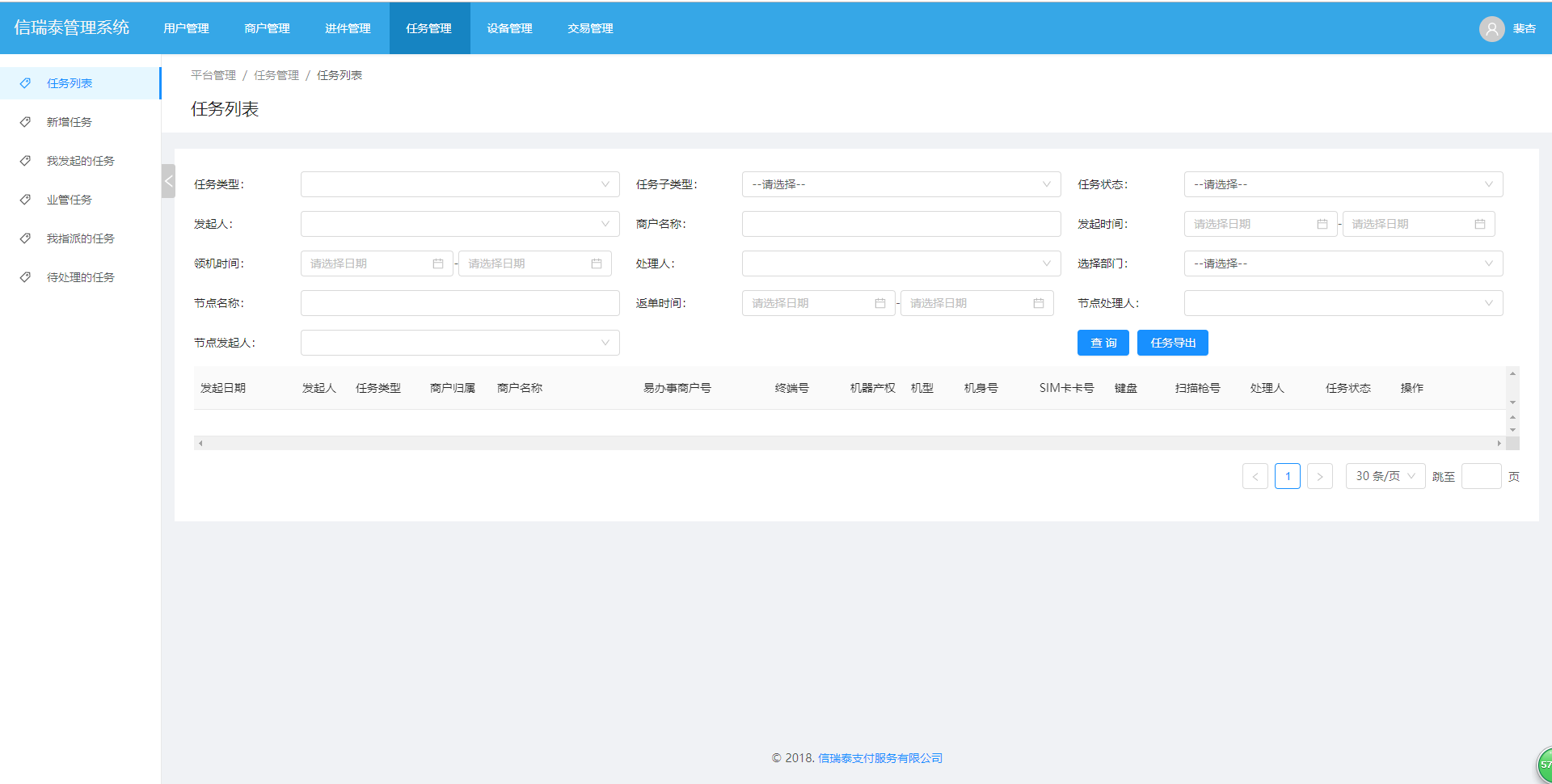Click the 商户名称 input field
This screenshot has width=1552, height=784.
click(900, 224)
